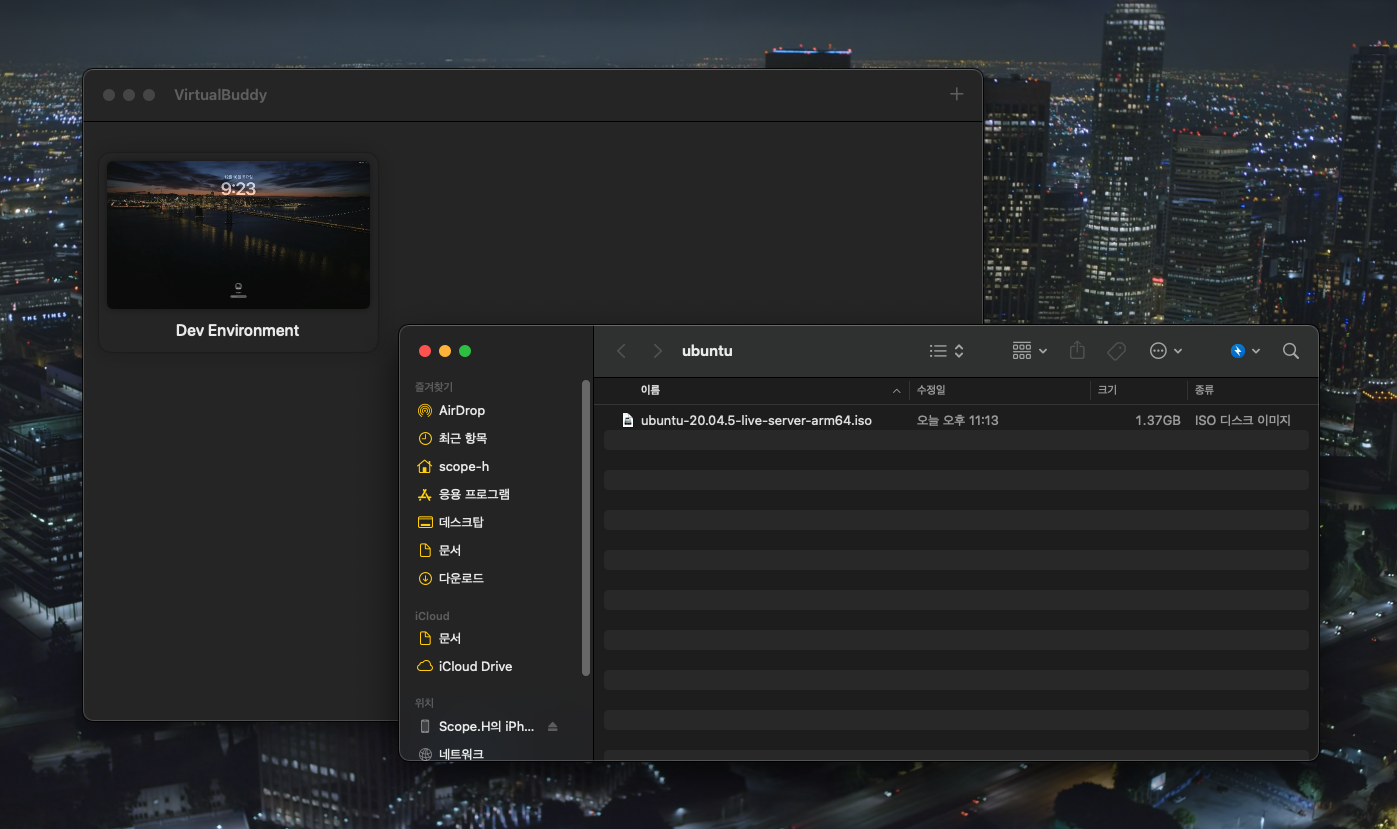This screenshot has width=1397, height=829.
Task: Eject the Scope.H iPhone device
Action: [x=552, y=726]
